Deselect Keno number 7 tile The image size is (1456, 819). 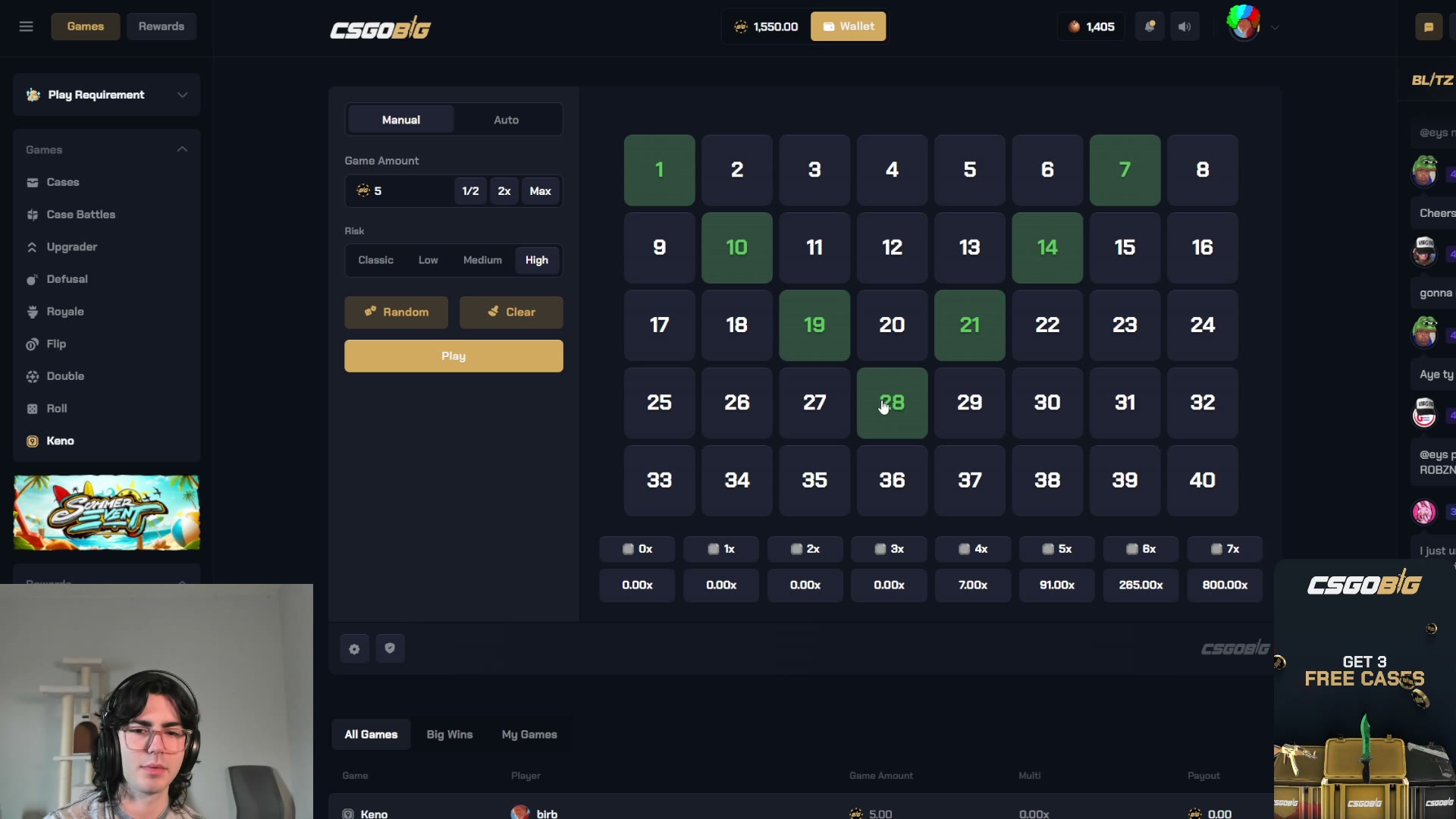pyautogui.click(x=1125, y=171)
